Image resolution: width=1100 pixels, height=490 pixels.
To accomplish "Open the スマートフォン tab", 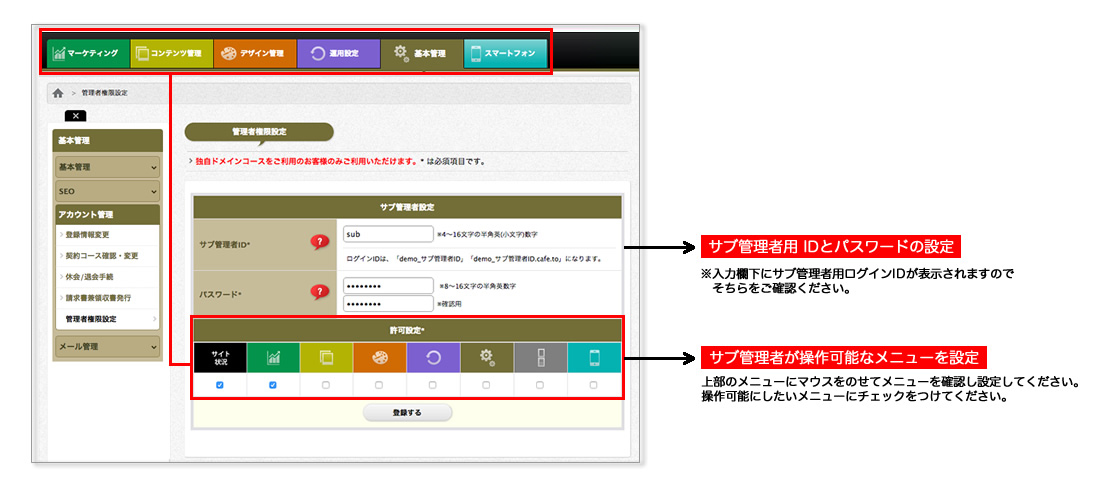I will 505,53.
